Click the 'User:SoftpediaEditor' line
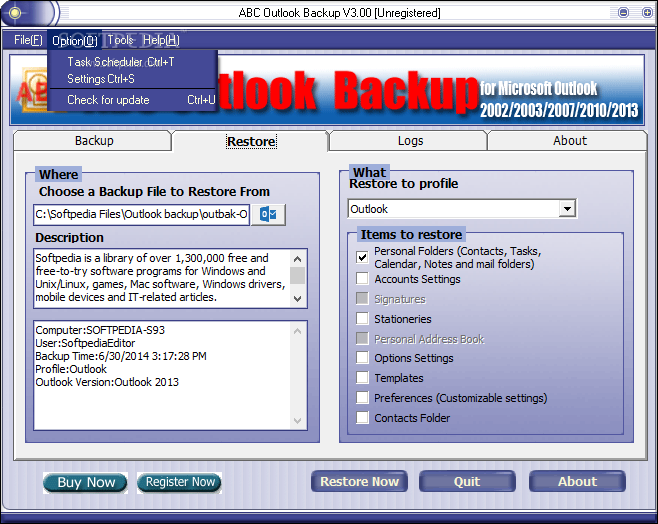Screen dimensions: 658x524 (x=85, y=343)
